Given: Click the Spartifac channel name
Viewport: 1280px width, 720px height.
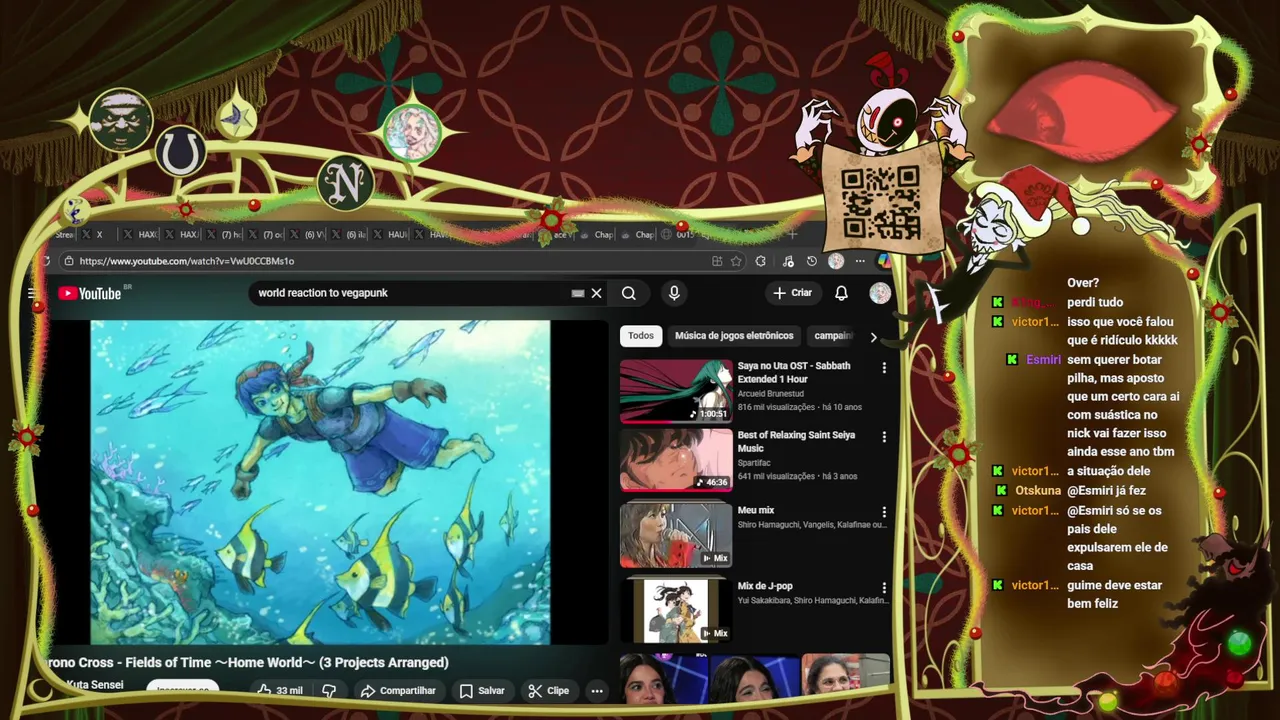Looking at the screenshot, I should [756, 464].
